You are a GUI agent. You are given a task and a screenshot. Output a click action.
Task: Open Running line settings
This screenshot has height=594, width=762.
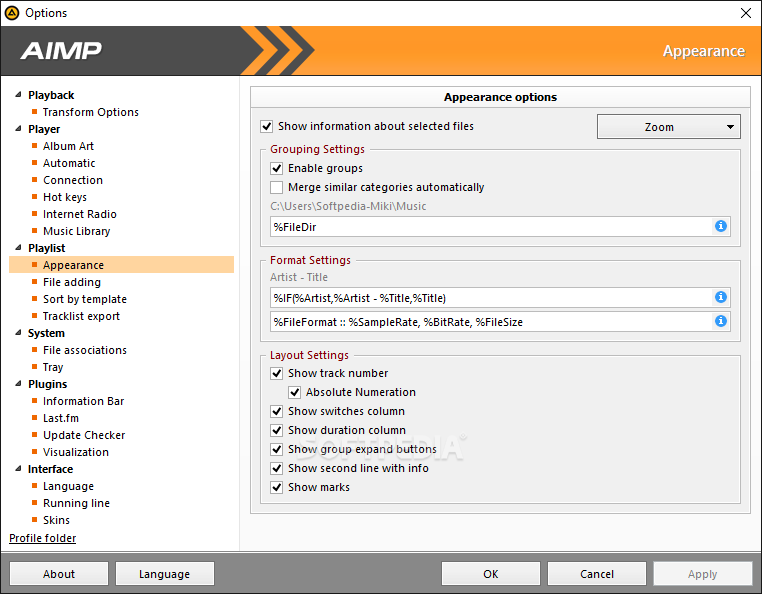click(76, 504)
